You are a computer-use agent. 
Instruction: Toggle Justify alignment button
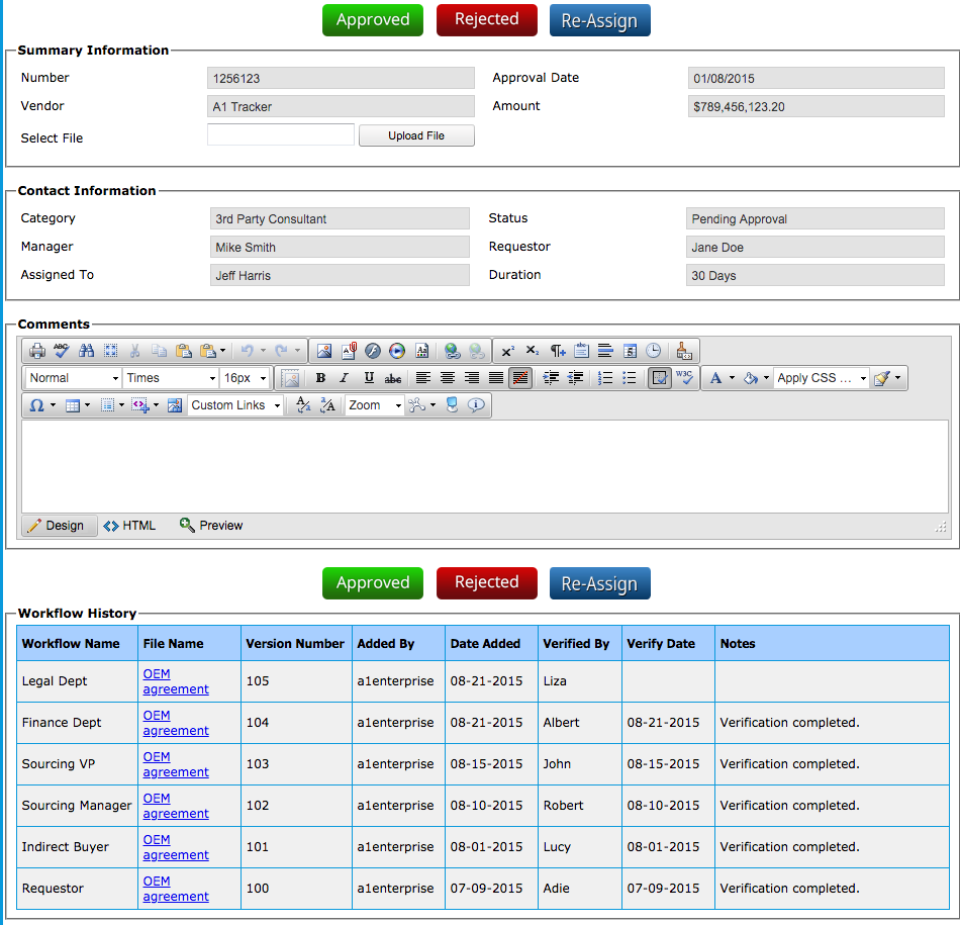point(496,378)
